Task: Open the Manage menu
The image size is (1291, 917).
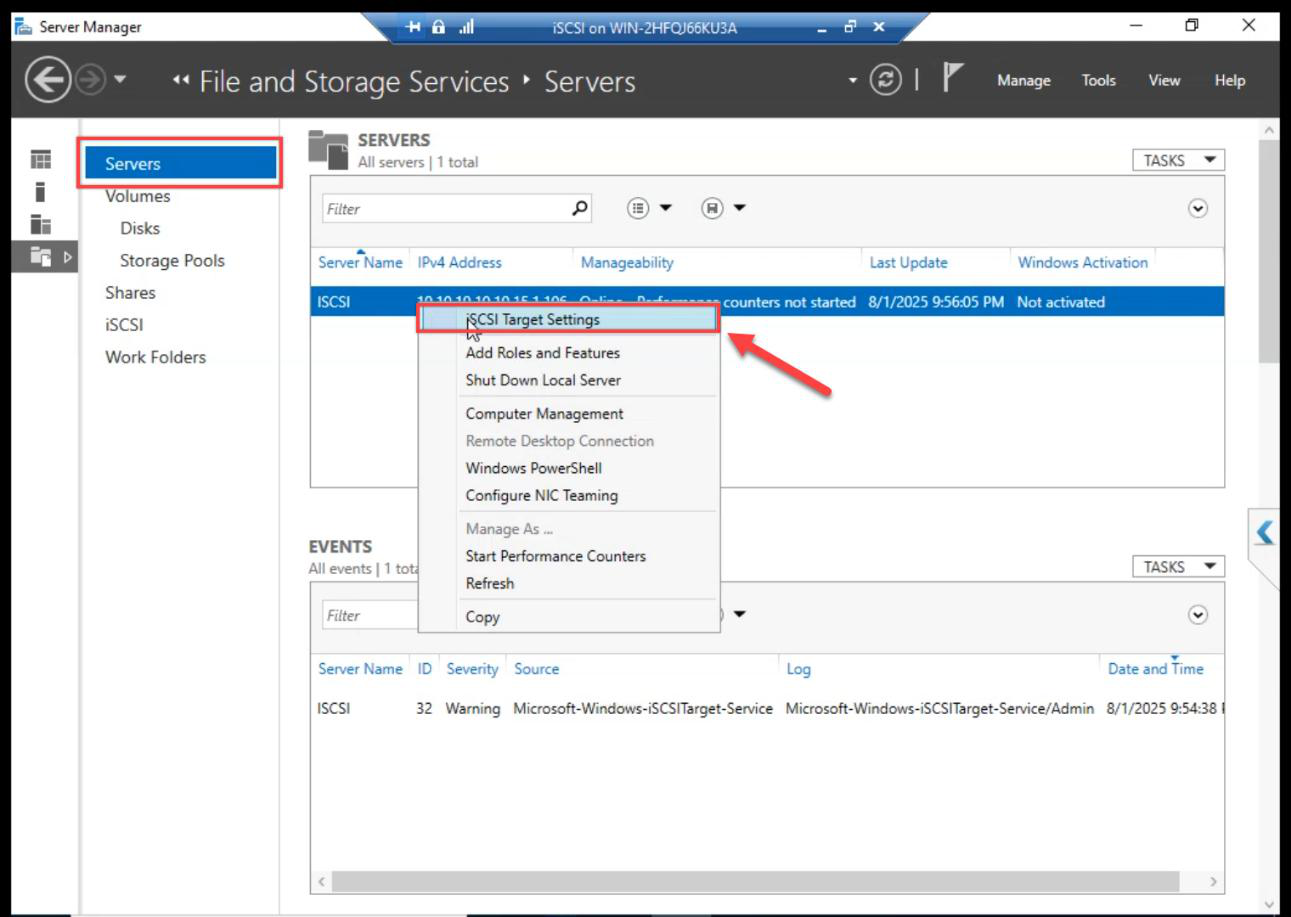Action: coord(1023,81)
